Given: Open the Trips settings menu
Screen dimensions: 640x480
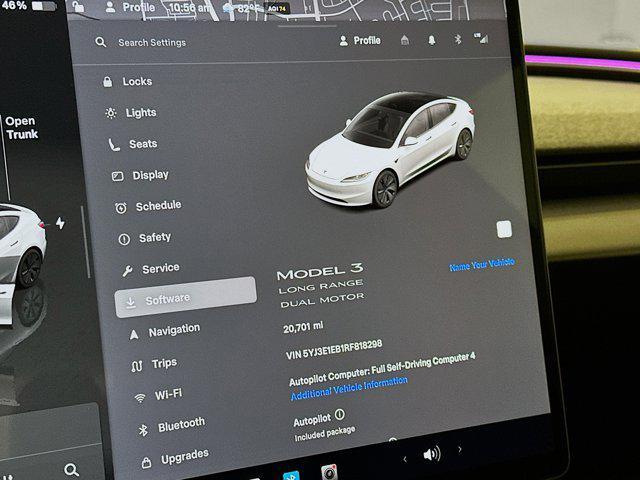Looking at the screenshot, I should [x=154, y=364].
